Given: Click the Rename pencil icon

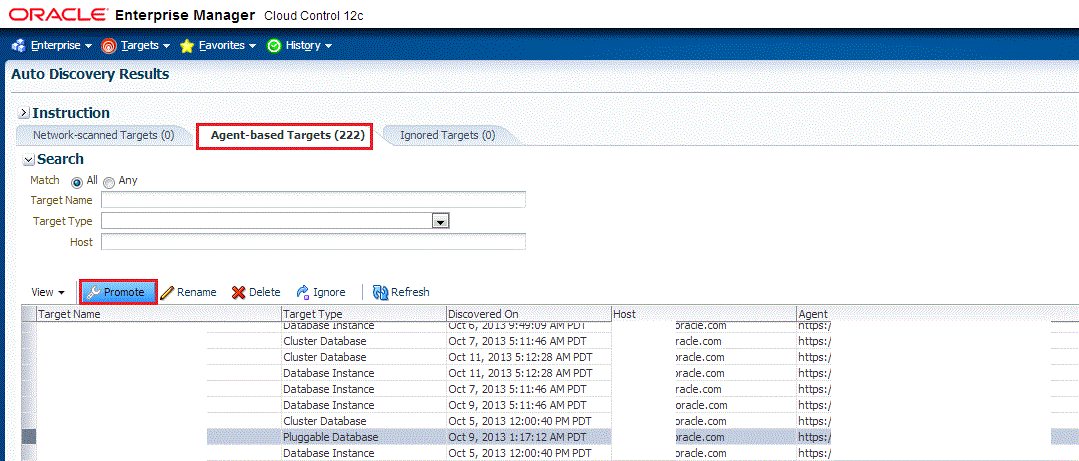Looking at the screenshot, I should pyautogui.click(x=167, y=292).
